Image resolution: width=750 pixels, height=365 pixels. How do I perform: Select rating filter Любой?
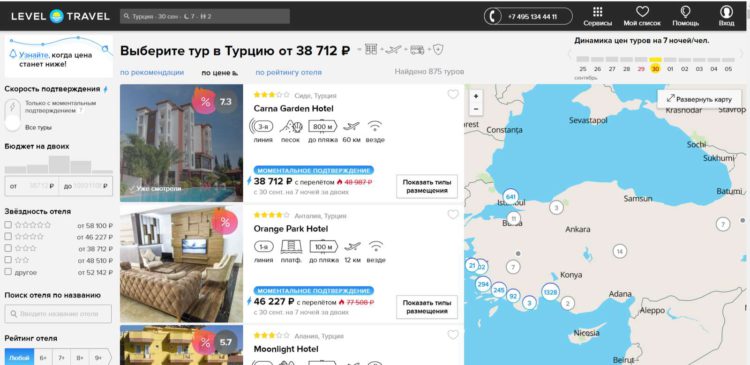[x=19, y=357]
